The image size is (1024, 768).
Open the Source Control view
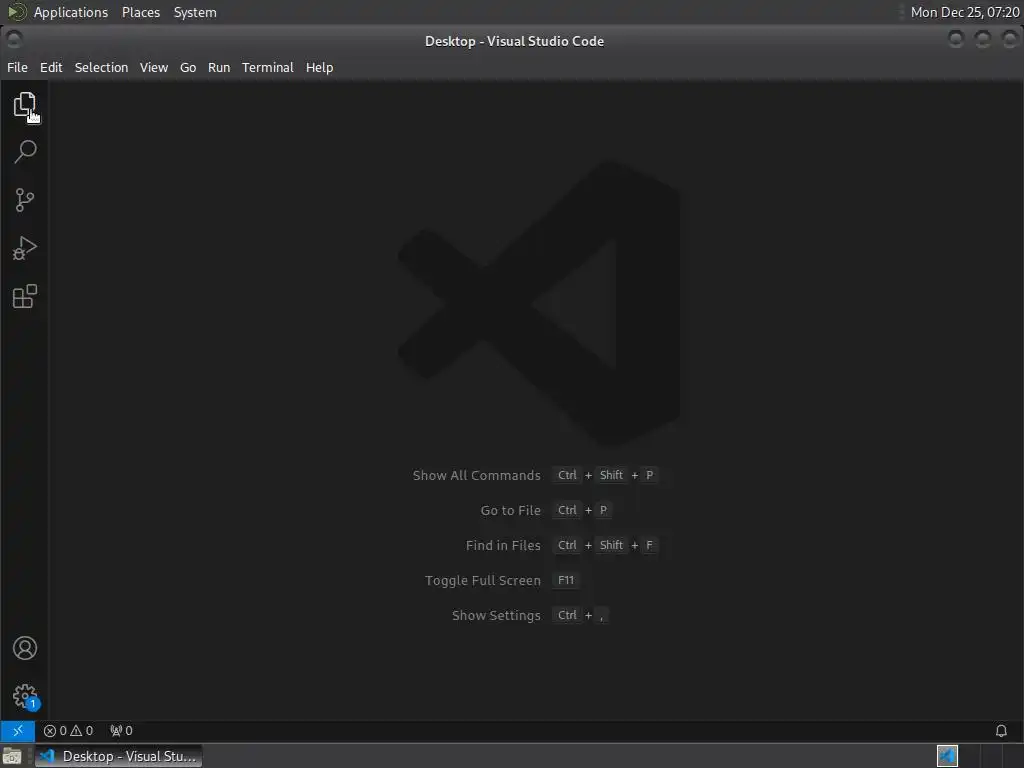click(25, 200)
